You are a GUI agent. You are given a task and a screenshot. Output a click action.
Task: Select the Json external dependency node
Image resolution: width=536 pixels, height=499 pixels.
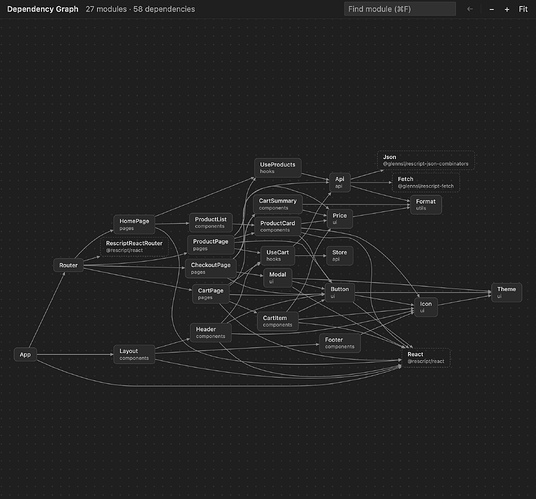pos(426,160)
